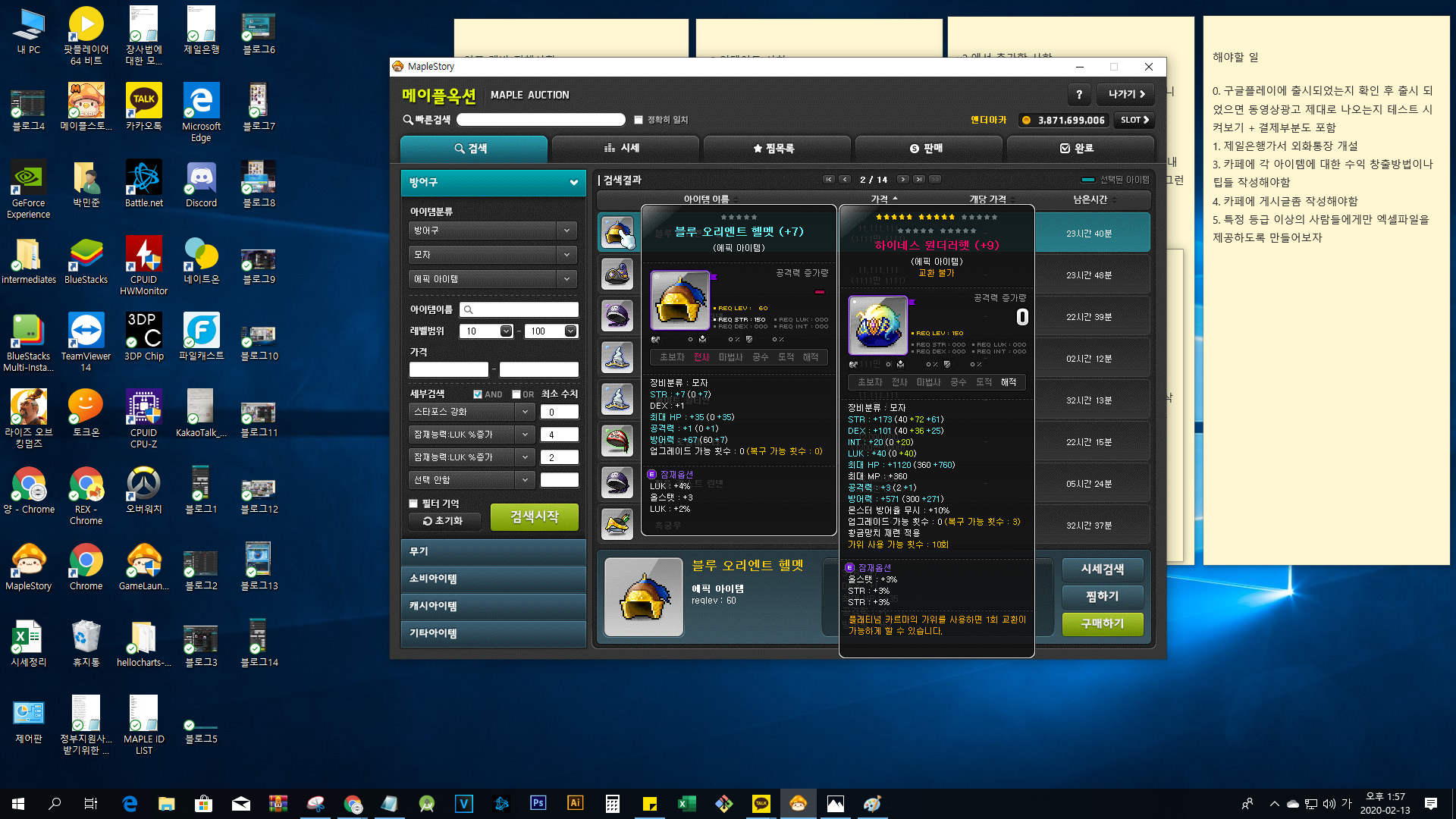Viewport: 1456px width, 819px height.
Task: Click the SLOT button
Action: click(1135, 120)
